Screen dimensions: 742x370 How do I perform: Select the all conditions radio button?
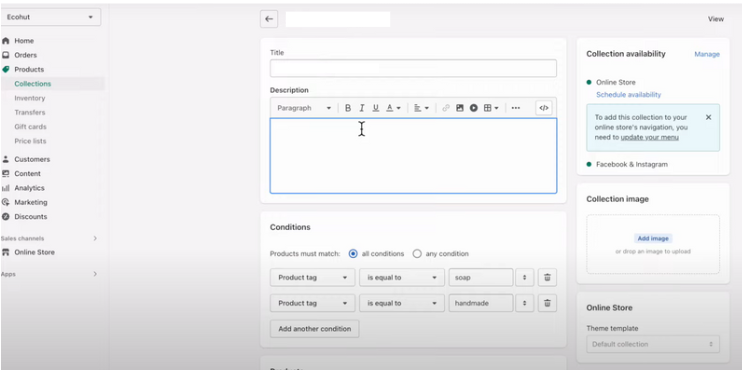point(353,254)
